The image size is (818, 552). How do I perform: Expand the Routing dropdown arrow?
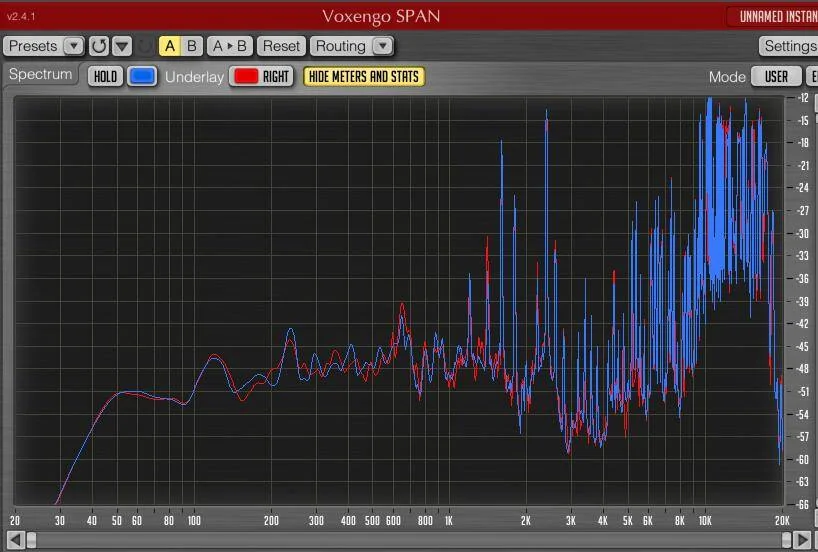tap(382, 46)
